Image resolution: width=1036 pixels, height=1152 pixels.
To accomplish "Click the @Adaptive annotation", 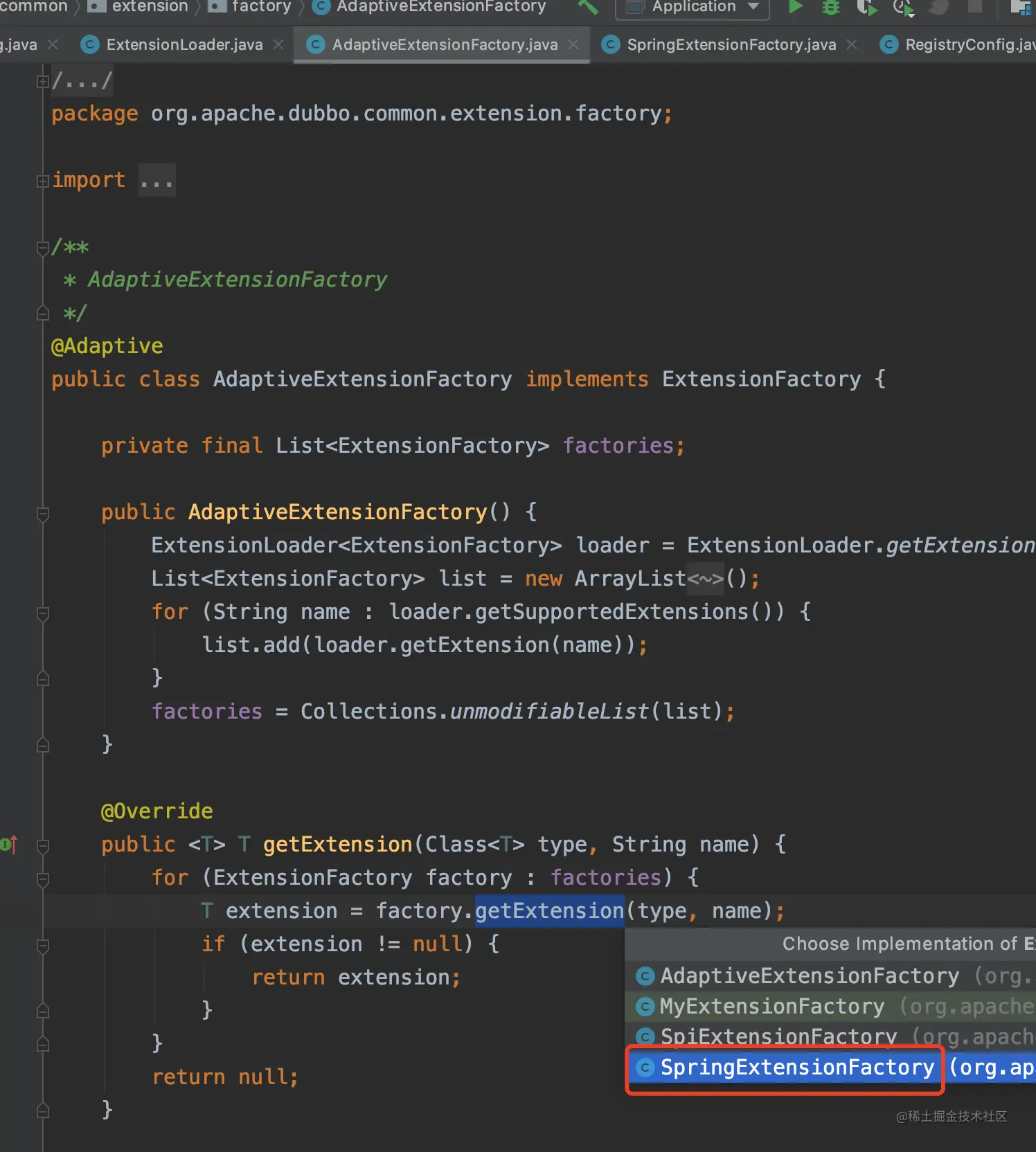I will [x=107, y=346].
